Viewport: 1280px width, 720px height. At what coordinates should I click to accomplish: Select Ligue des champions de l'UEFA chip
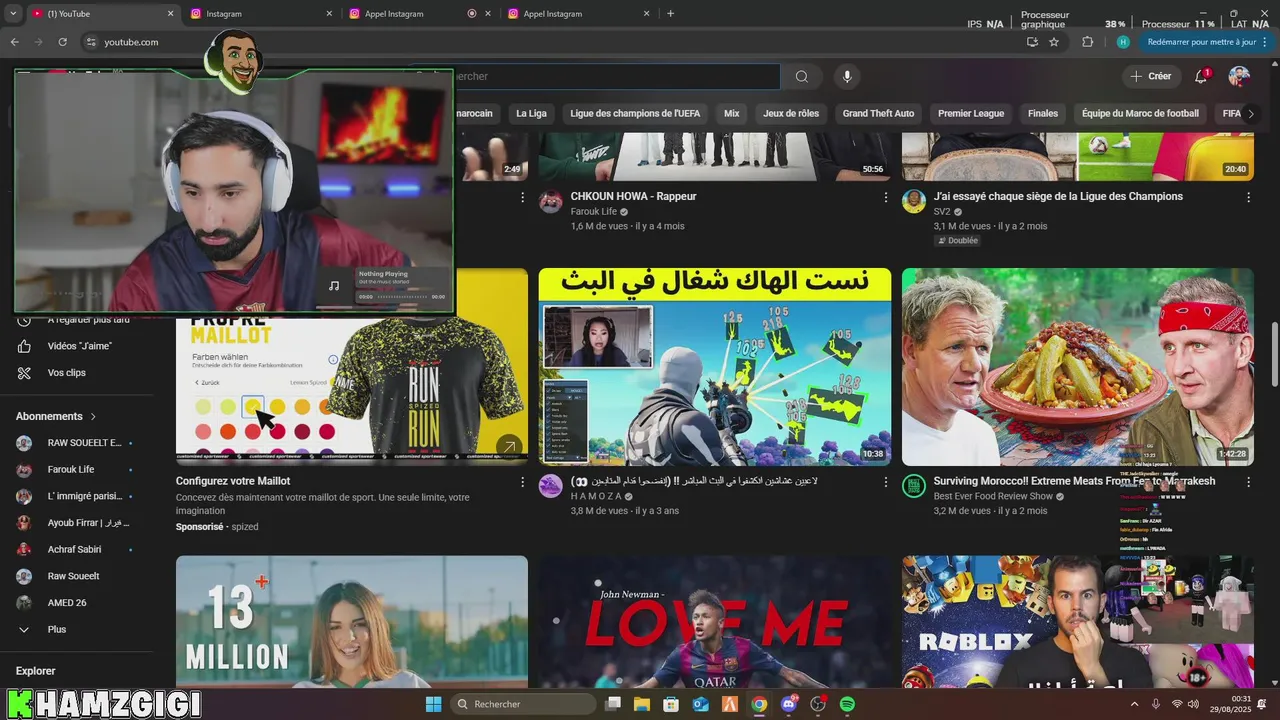[635, 113]
